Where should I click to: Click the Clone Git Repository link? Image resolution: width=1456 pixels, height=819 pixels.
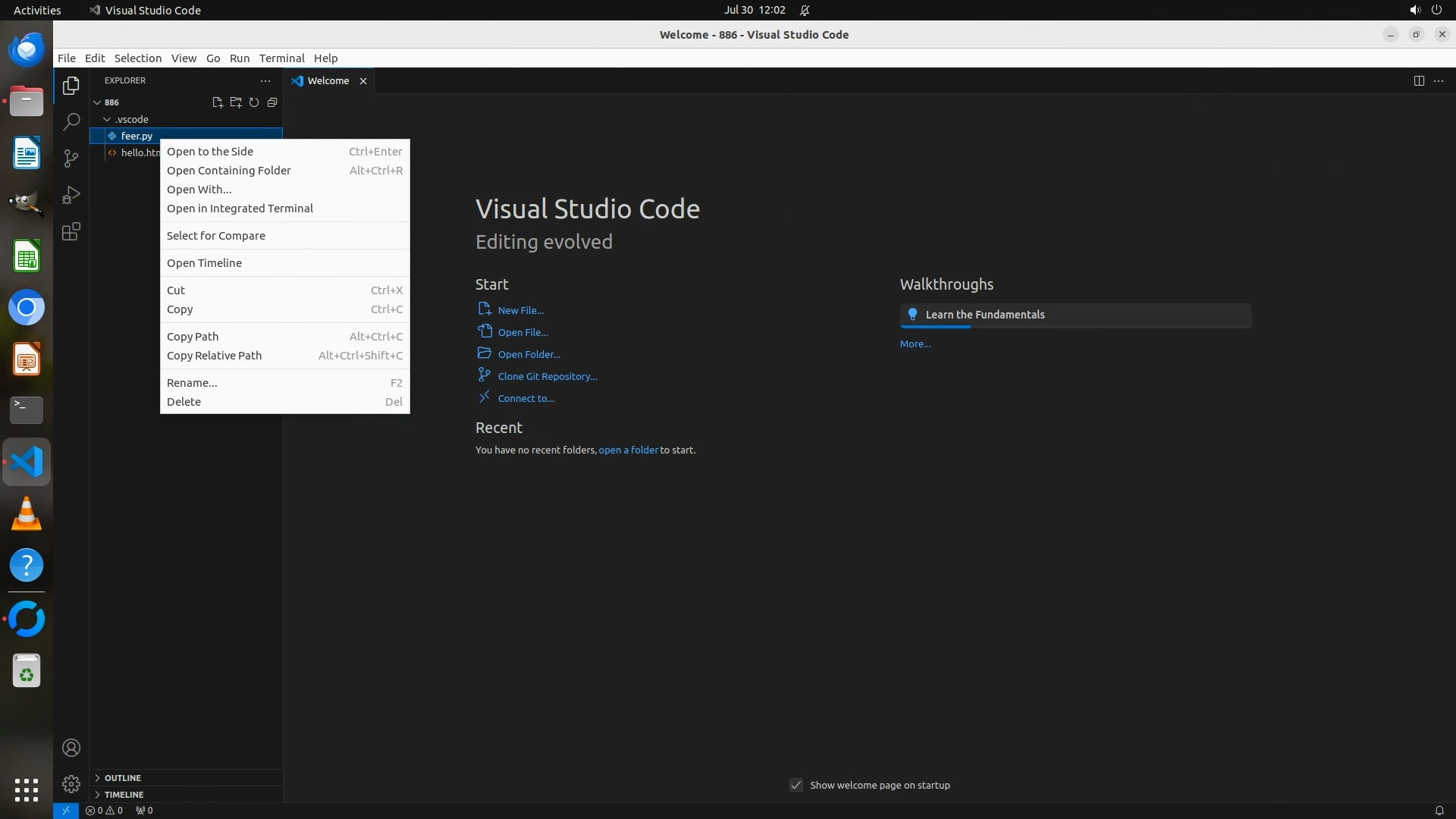[x=548, y=377]
